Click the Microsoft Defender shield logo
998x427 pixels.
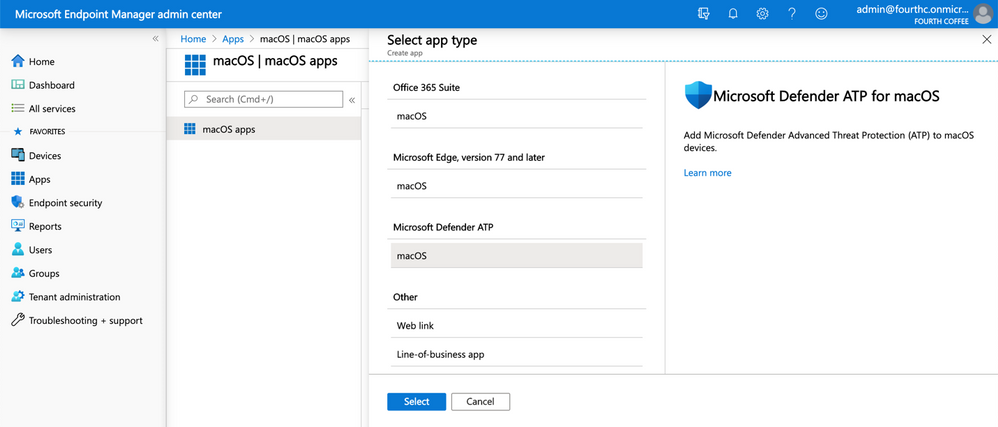pyautogui.click(x=698, y=95)
